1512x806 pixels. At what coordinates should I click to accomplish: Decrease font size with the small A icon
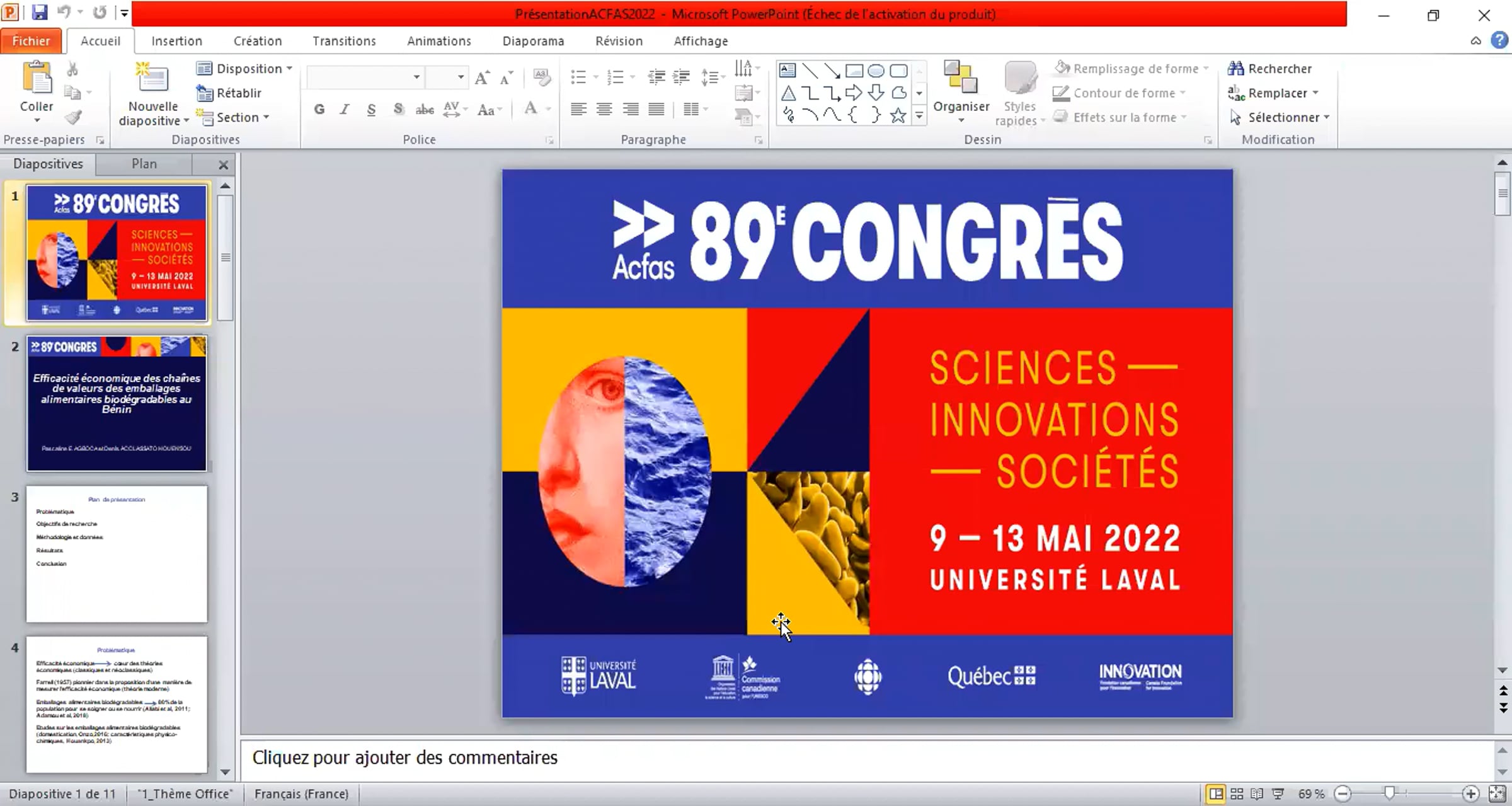click(x=507, y=78)
